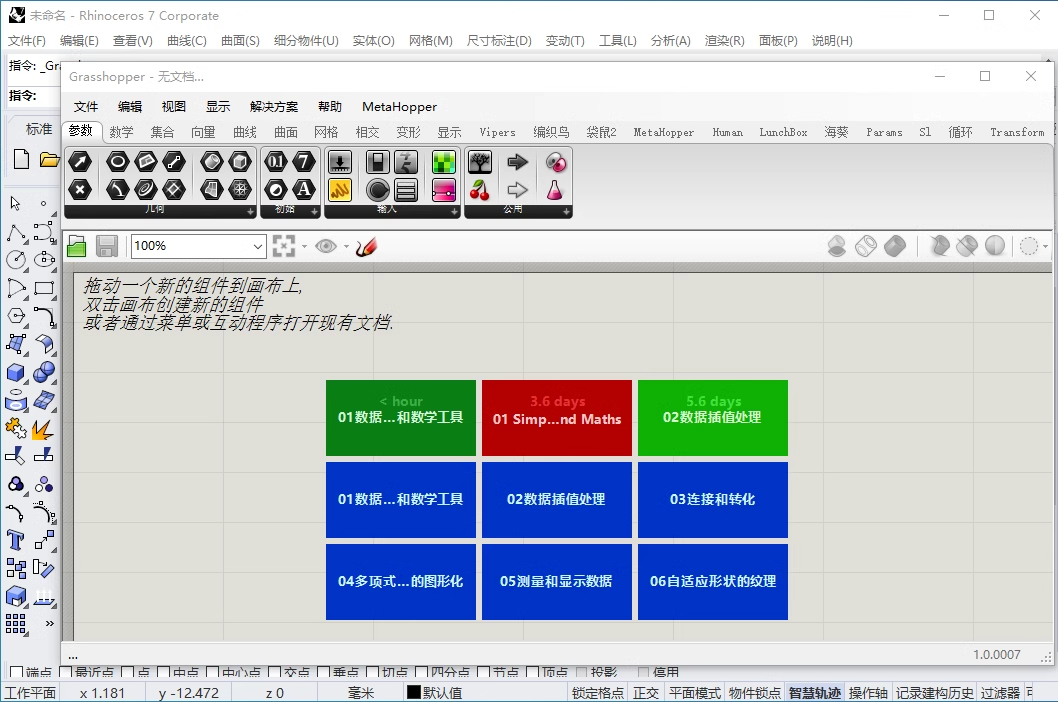Open the red 01 Simp...nd Maths tile
This screenshot has width=1058, height=702.
(557, 418)
